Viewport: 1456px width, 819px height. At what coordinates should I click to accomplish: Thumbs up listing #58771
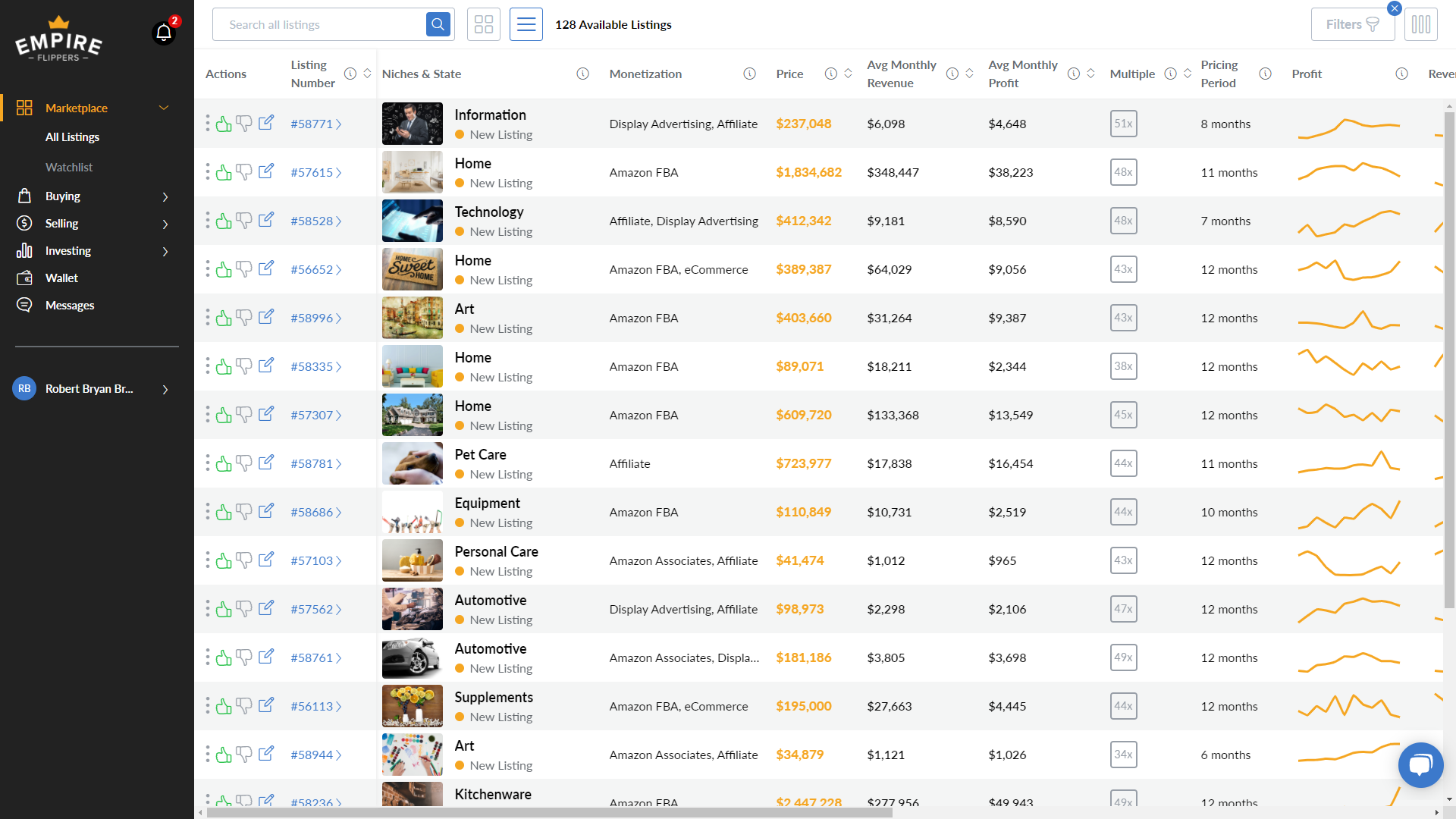pos(224,124)
